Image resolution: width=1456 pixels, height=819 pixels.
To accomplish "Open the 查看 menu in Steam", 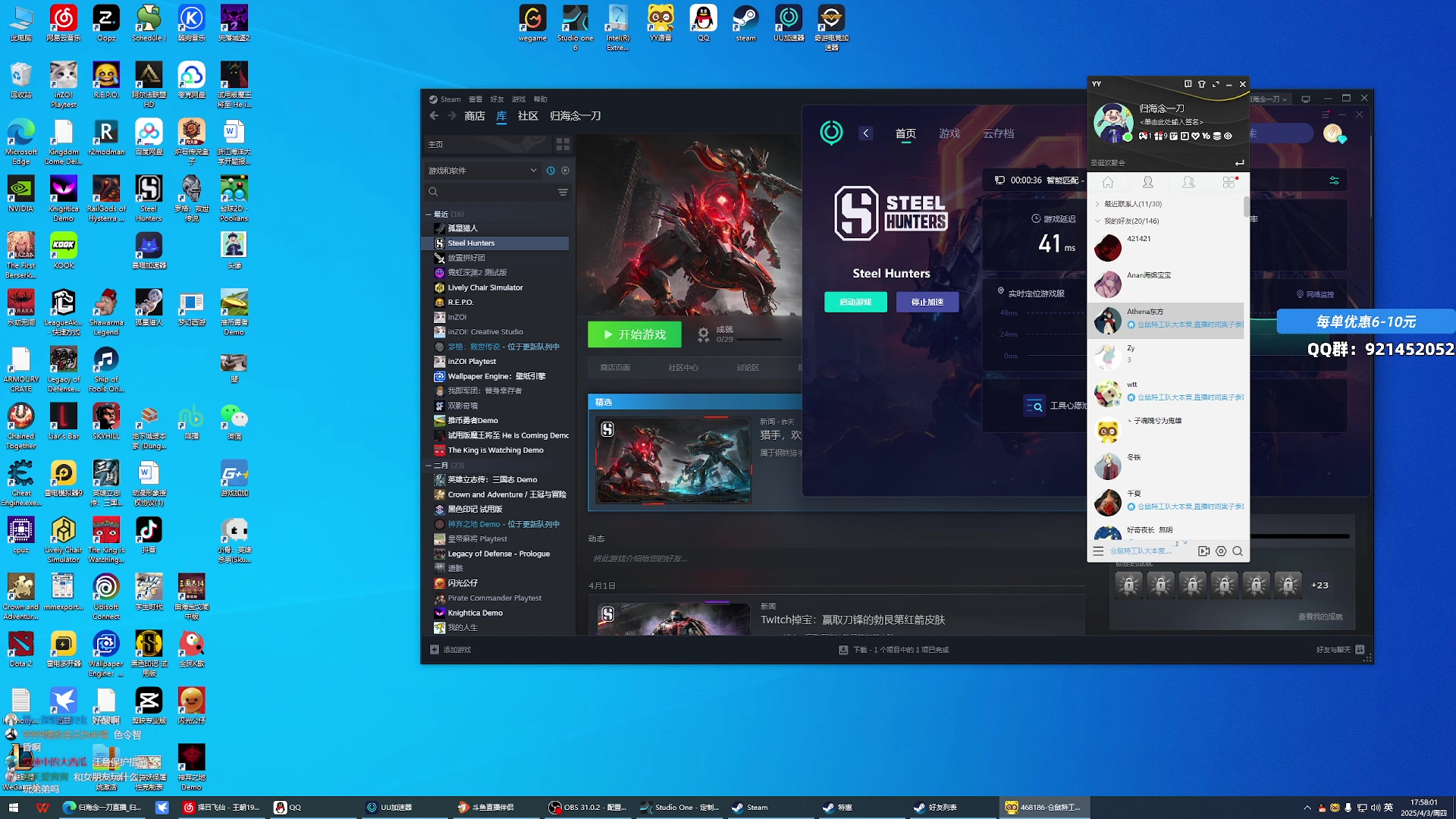I will [x=475, y=99].
